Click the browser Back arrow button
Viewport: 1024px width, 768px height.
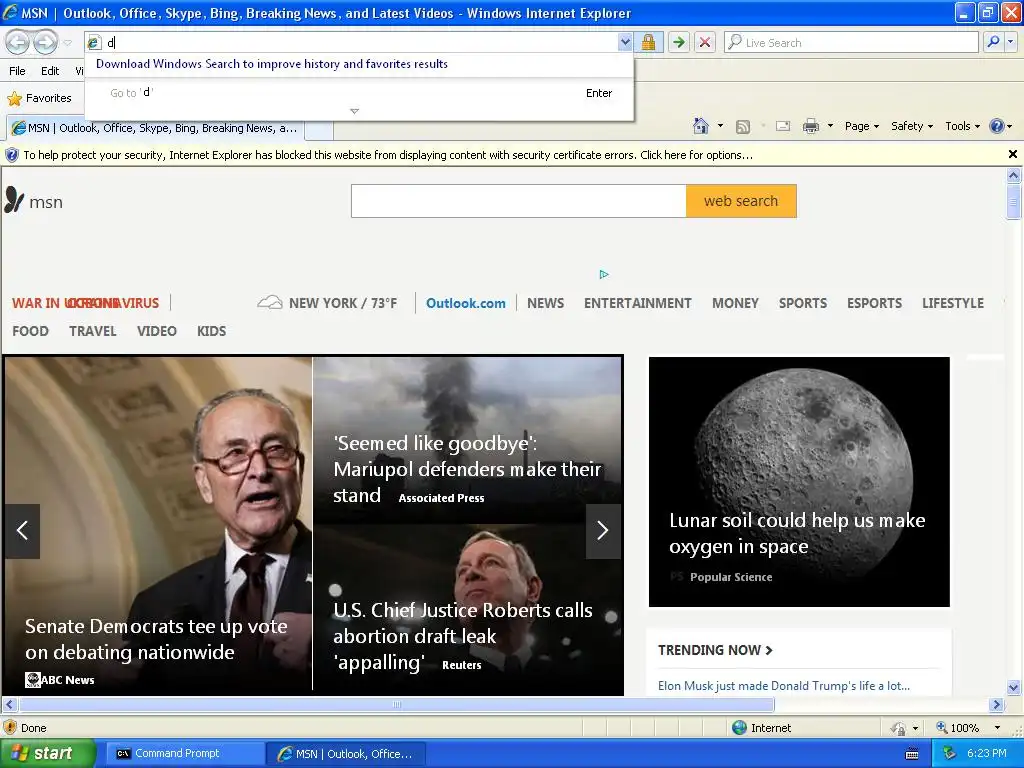click(x=18, y=42)
